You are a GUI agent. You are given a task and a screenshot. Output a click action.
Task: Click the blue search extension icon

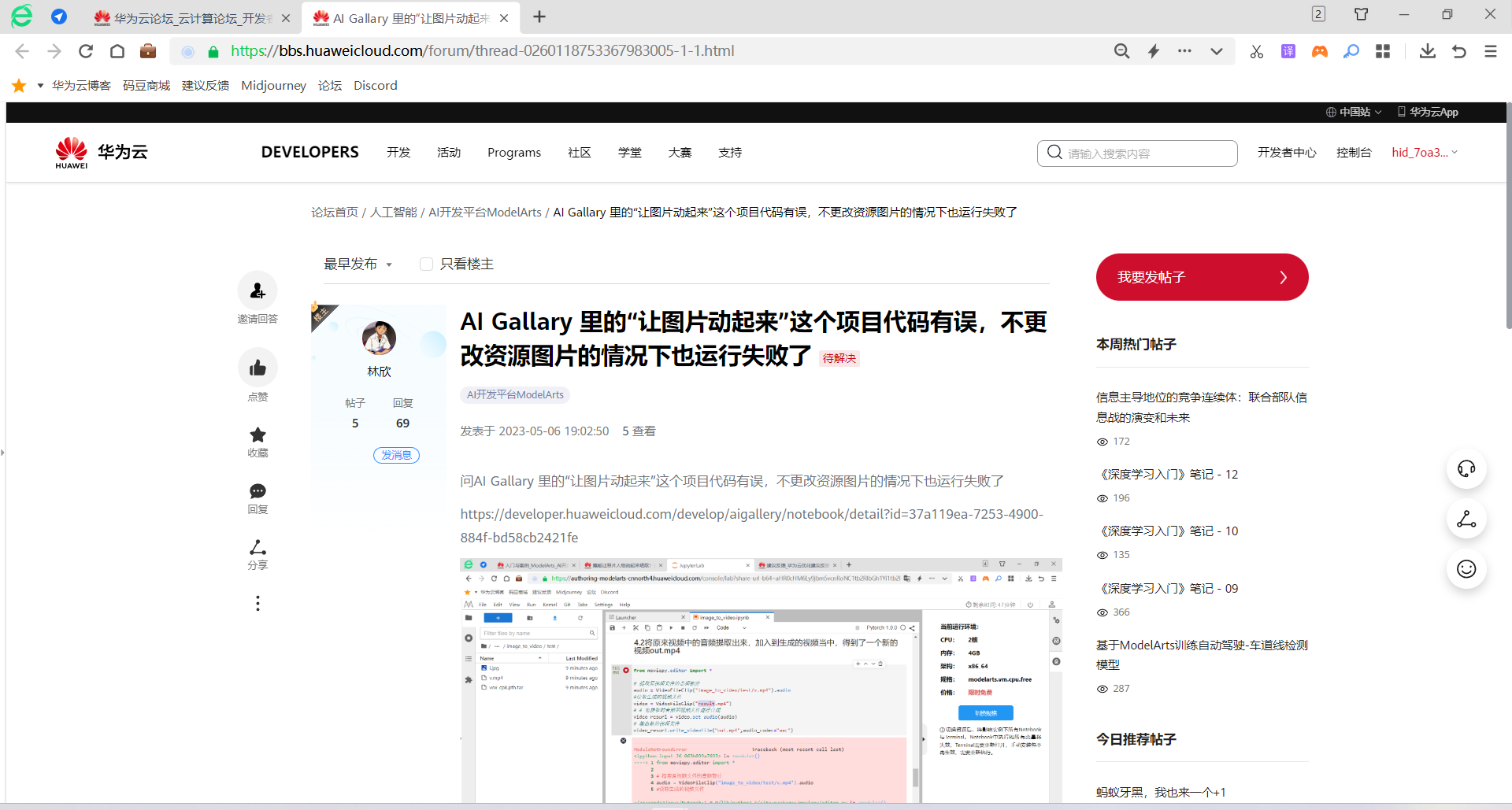tap(1351, 51)
